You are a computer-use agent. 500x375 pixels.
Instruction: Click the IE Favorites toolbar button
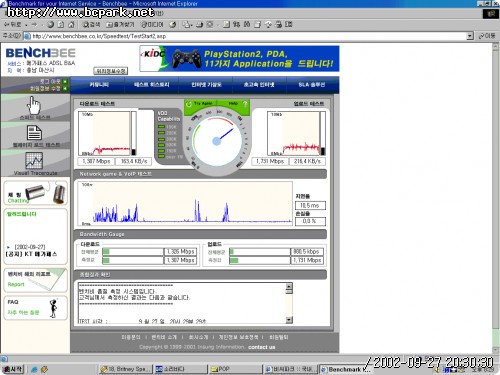coord(120,24)
